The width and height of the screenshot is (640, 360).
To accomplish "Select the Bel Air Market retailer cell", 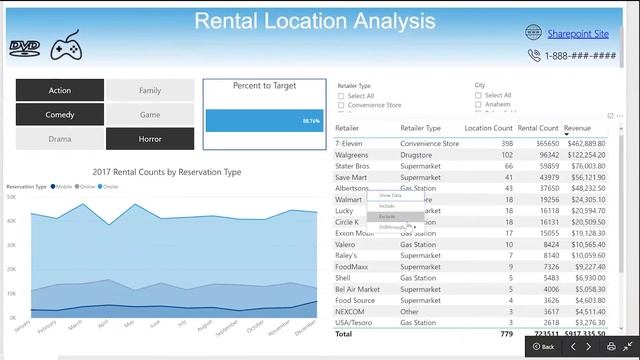I will (357, 289).
